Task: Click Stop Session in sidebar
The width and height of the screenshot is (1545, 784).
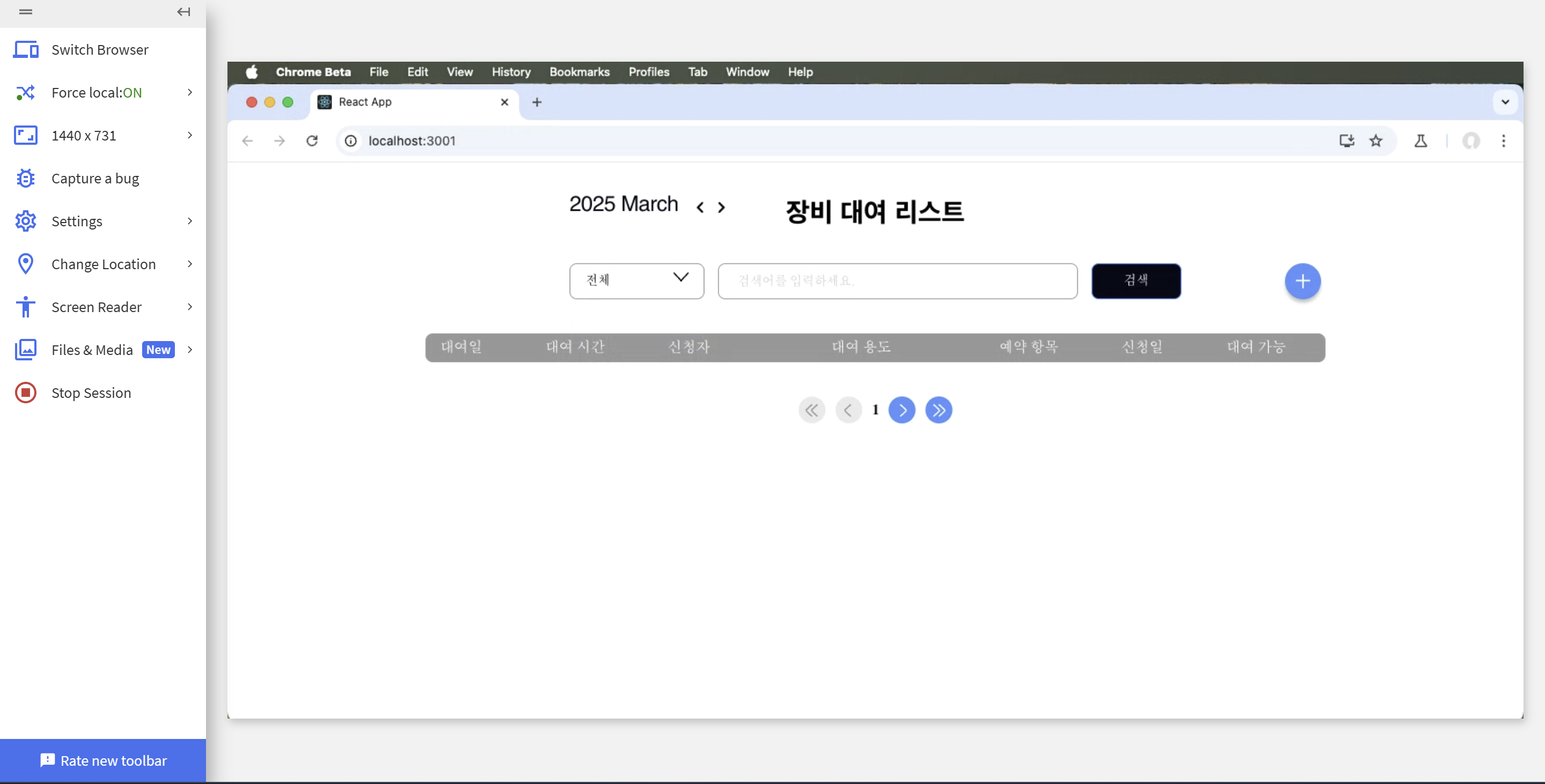Action: (91, 393)
